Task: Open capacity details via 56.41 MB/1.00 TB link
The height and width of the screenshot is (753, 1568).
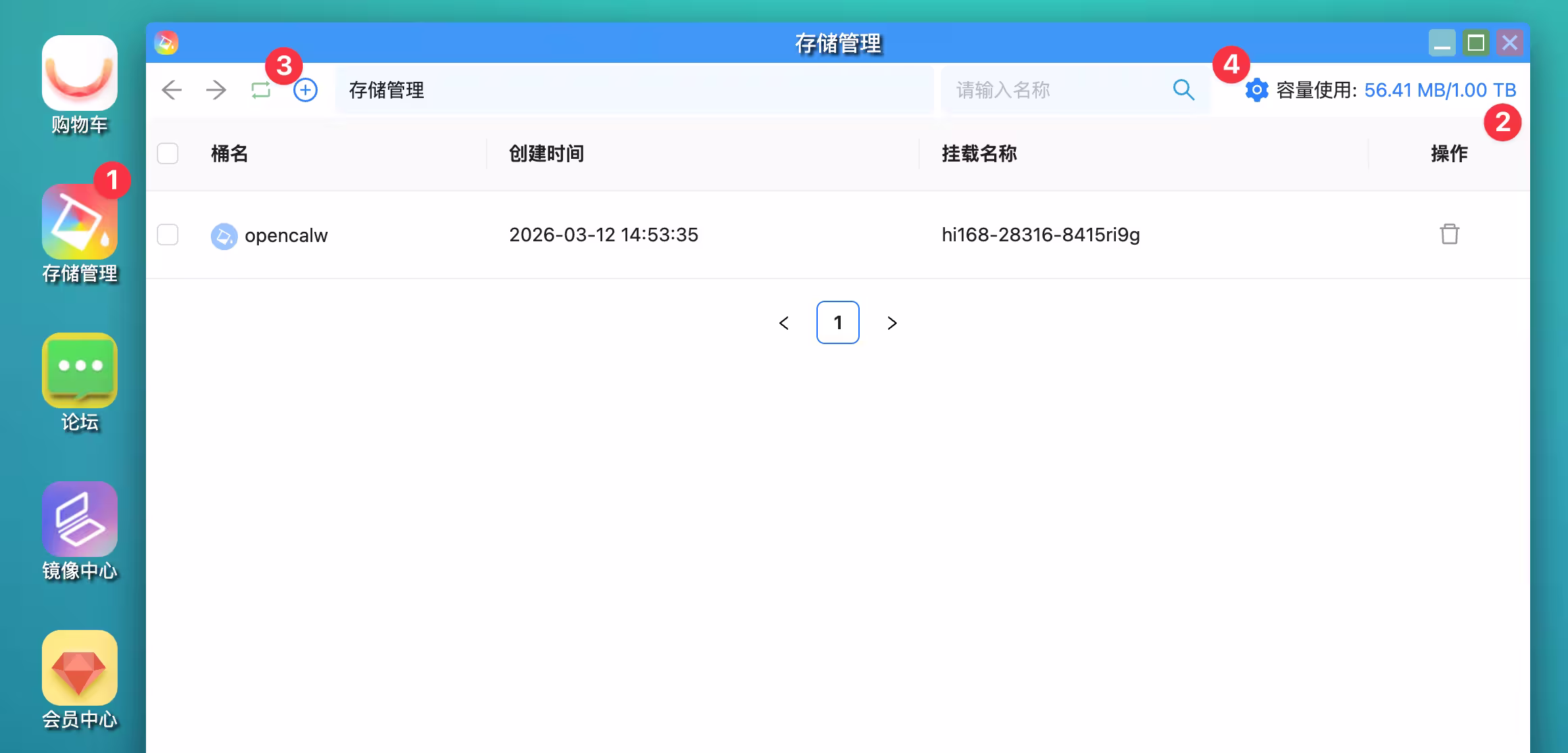Action: click(1440, 89)
